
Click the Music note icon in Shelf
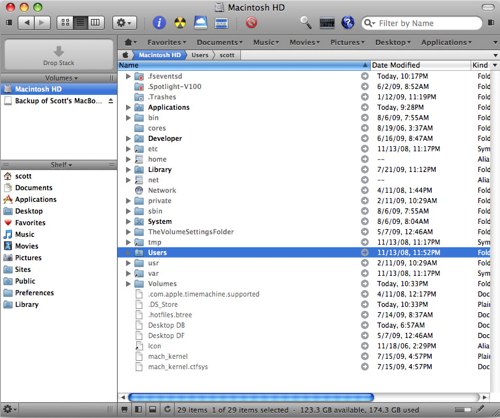[x=8, y=234]
